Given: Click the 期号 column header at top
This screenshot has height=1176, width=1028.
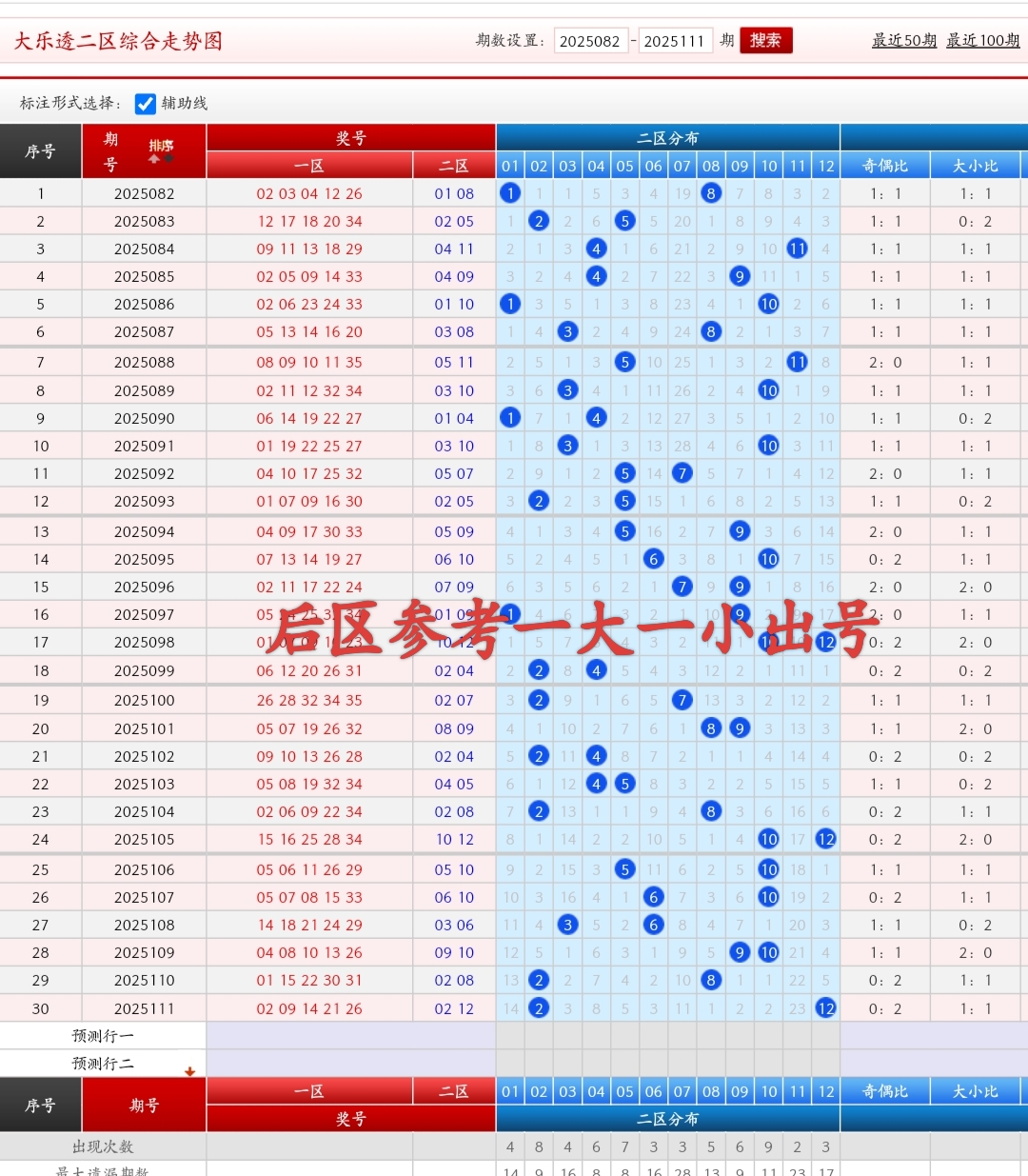Looking at the screenshot, I should click(111, 151).
